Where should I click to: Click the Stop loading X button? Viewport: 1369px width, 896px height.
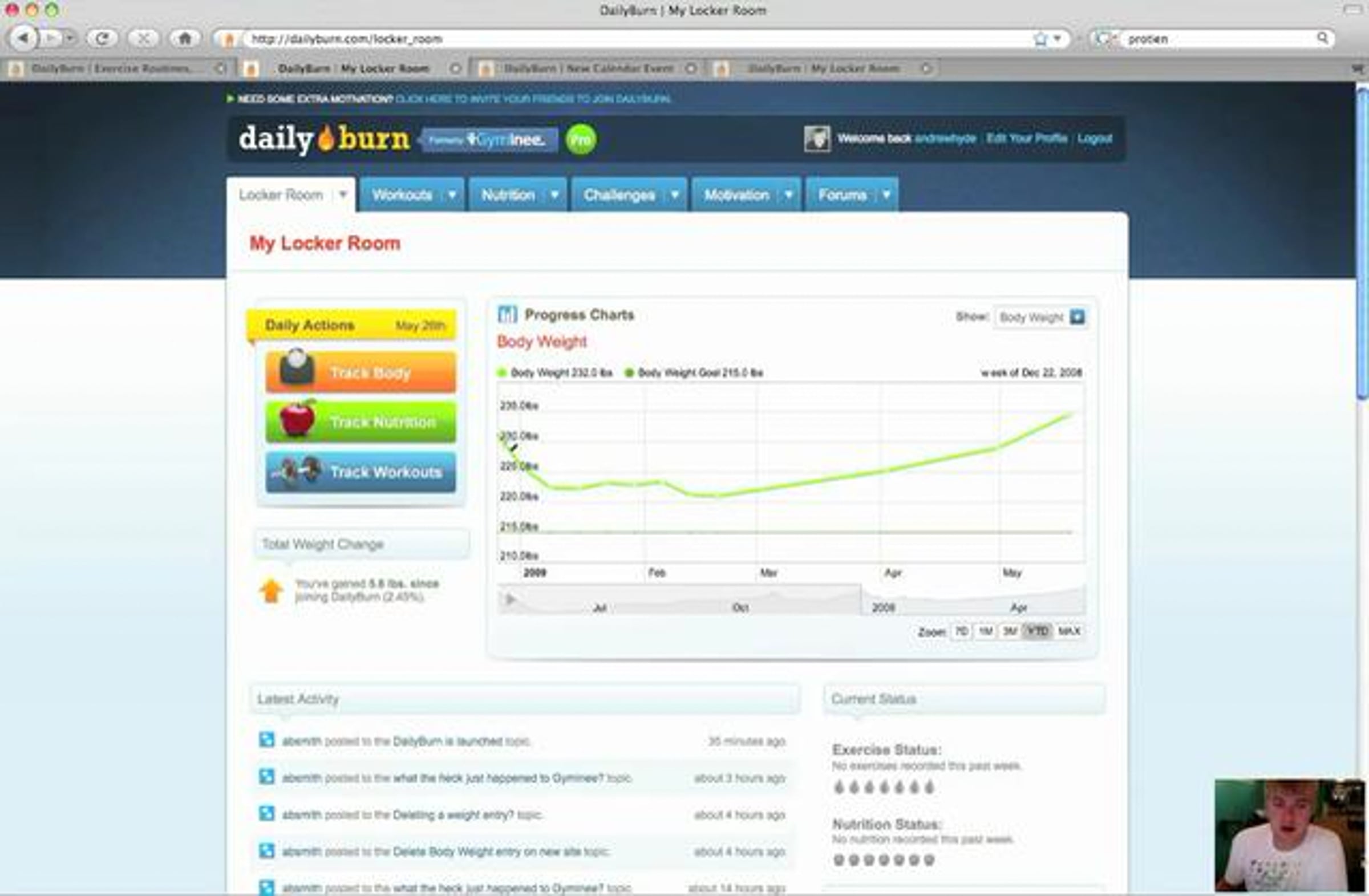[x=144, y=39]
